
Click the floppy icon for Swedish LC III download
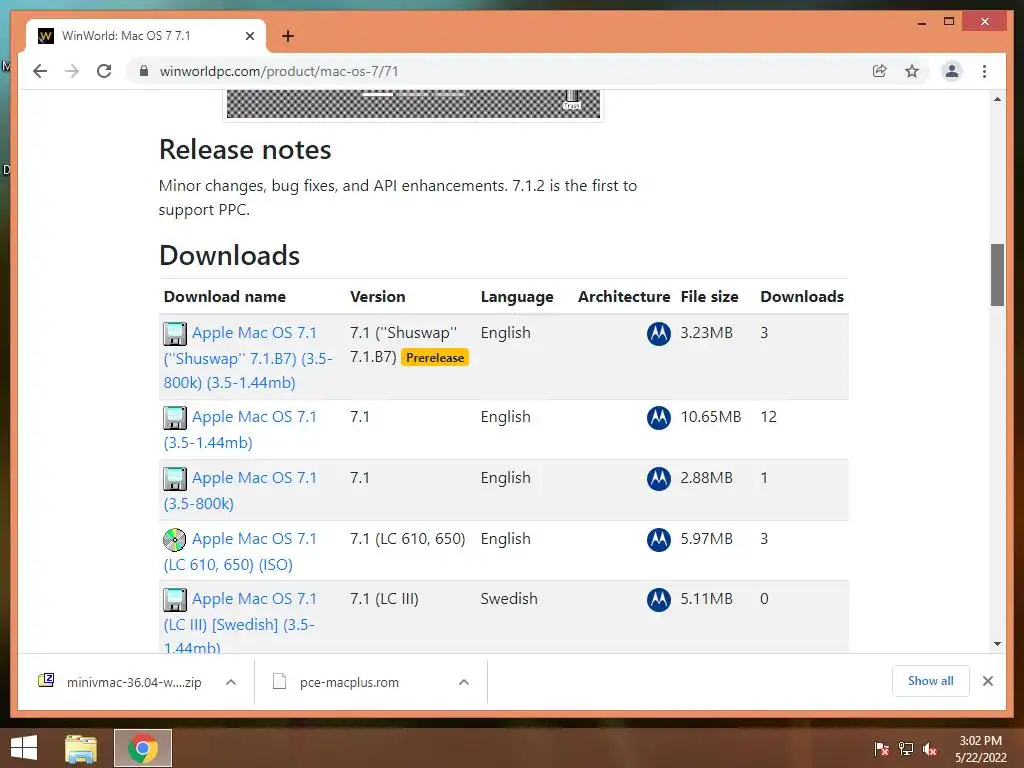click(x=174, y=600)
